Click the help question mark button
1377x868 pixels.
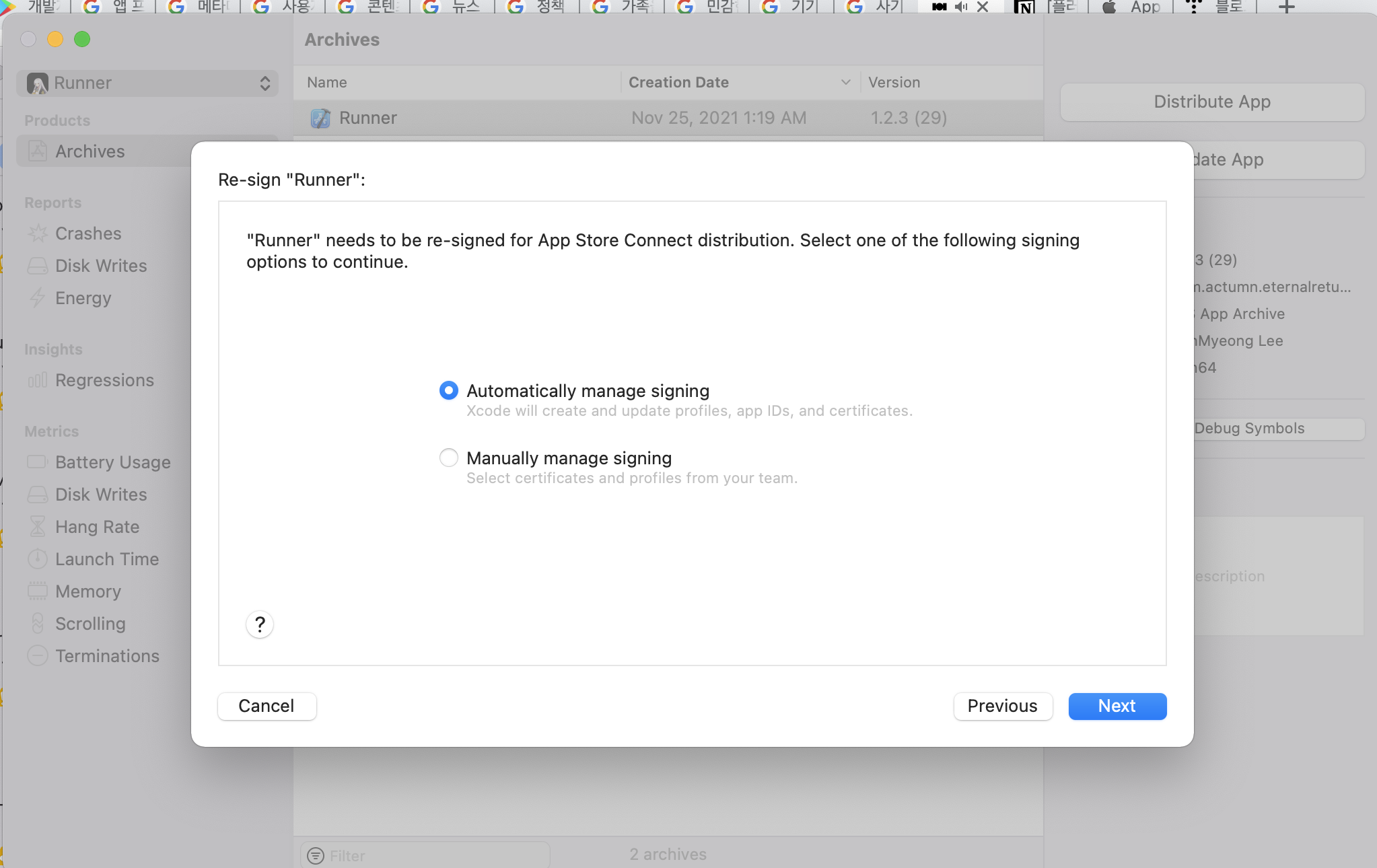(x=260, y=624)
